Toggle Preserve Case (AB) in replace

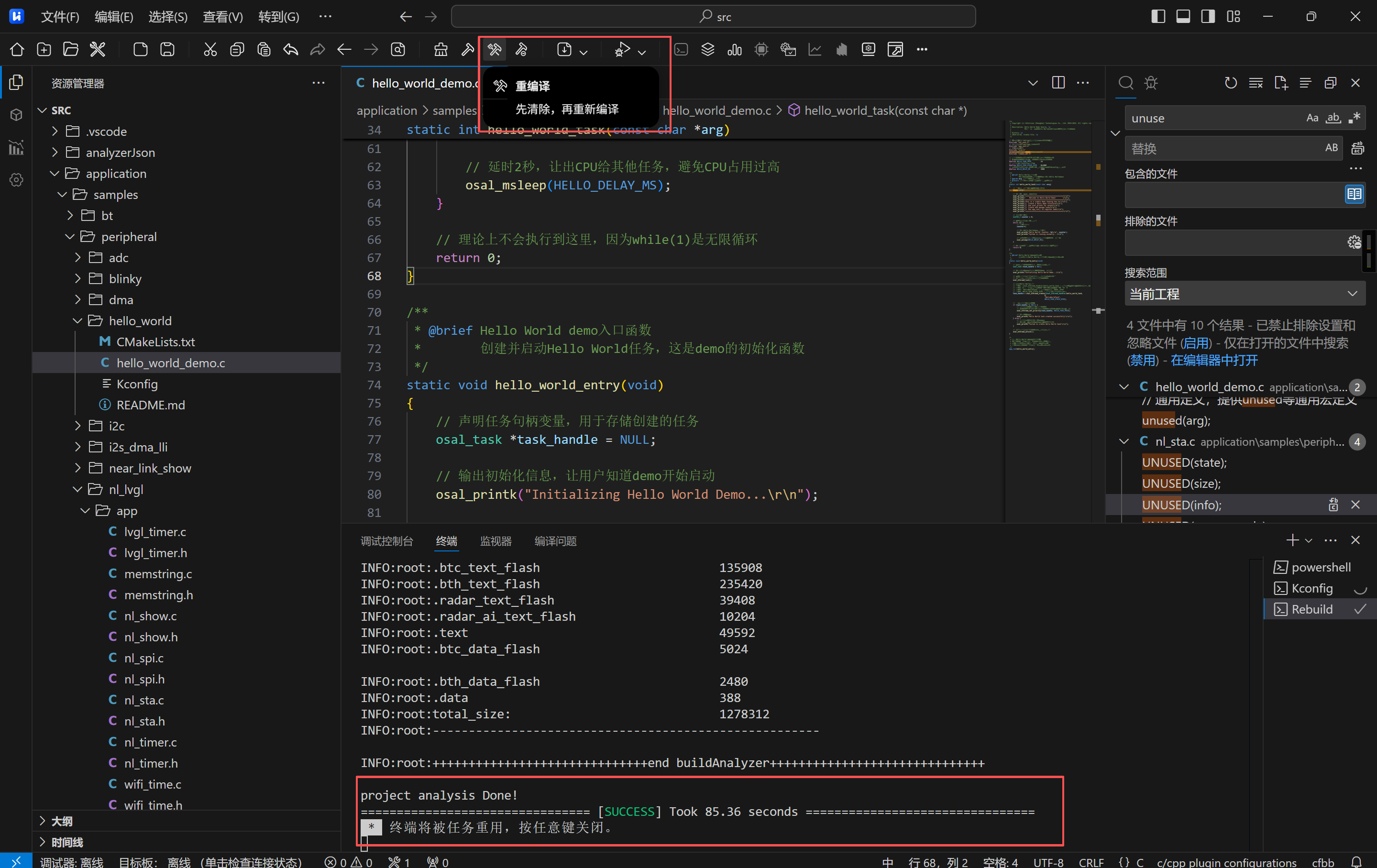point(1332,148)
